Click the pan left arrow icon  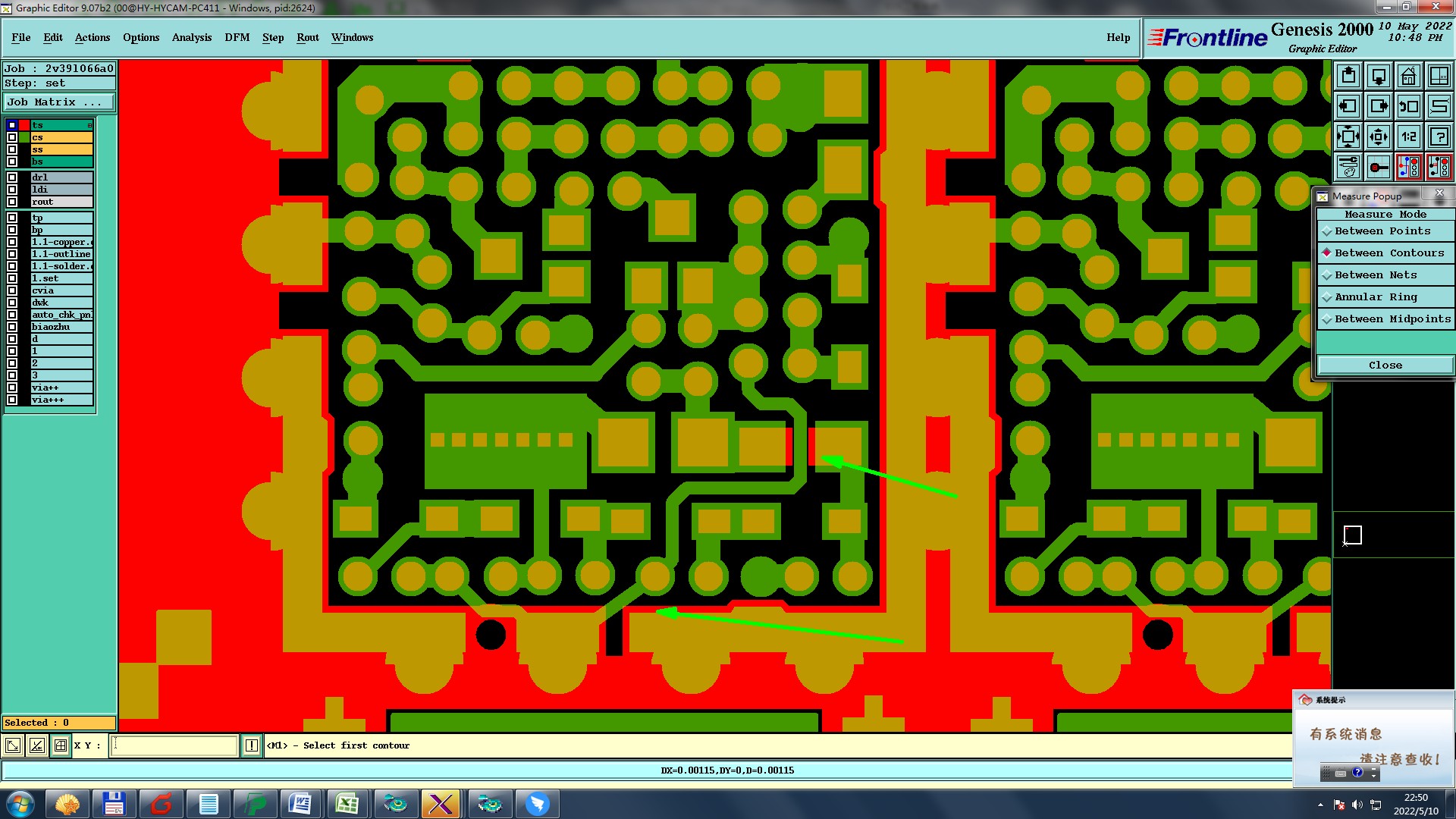(x=1348, y=106)
